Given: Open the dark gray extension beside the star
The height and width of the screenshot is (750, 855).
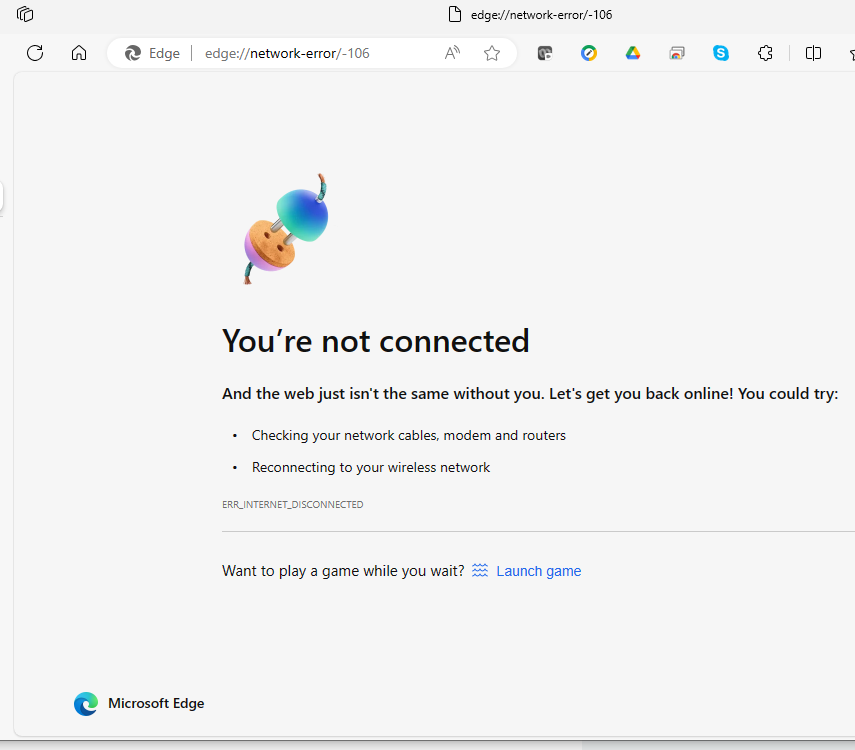Looking at the screenshot, I should click(x=545, y=53).
